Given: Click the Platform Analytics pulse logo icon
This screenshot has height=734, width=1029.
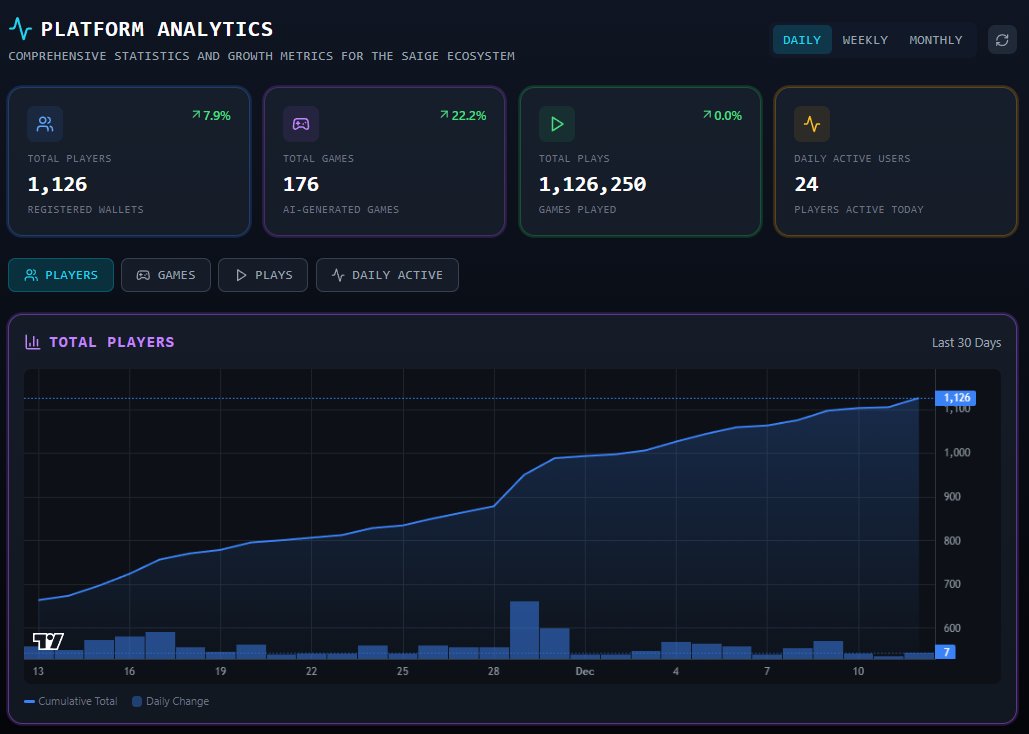Looking at the screenshot, I should coord(20,29).
